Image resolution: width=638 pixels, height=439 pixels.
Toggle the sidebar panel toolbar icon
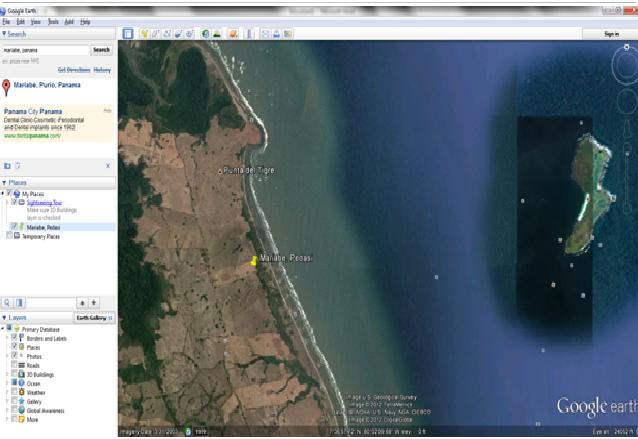(128, 33)
